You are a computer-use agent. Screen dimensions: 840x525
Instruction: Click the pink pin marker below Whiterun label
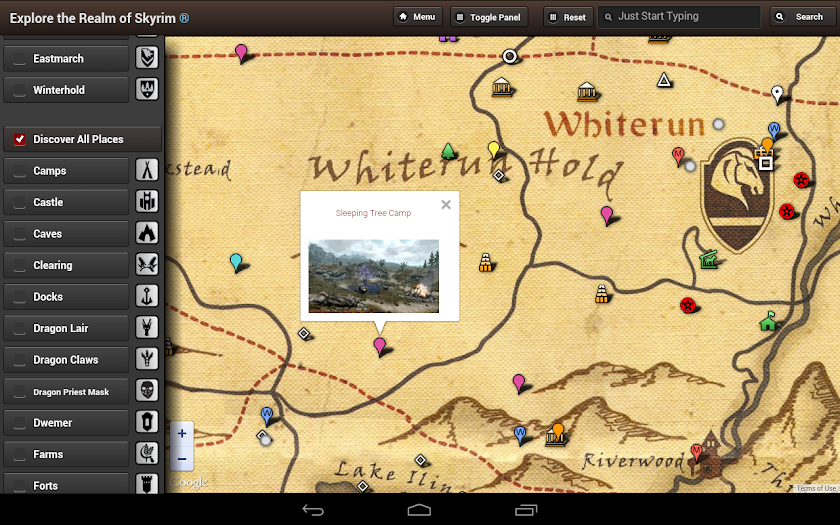coord(606,216)
